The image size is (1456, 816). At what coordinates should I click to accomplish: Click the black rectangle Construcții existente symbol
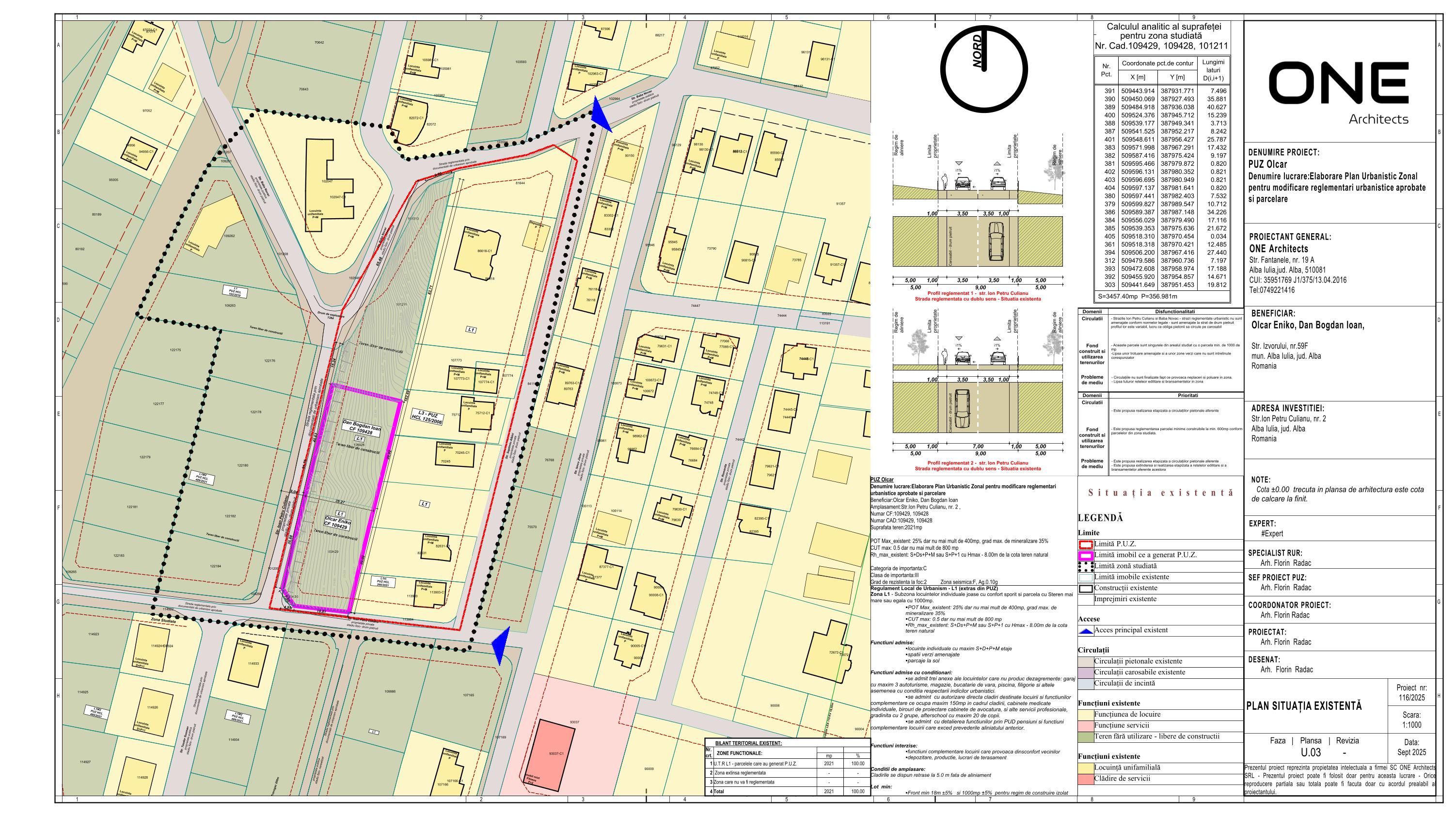tap(1086, 588)
